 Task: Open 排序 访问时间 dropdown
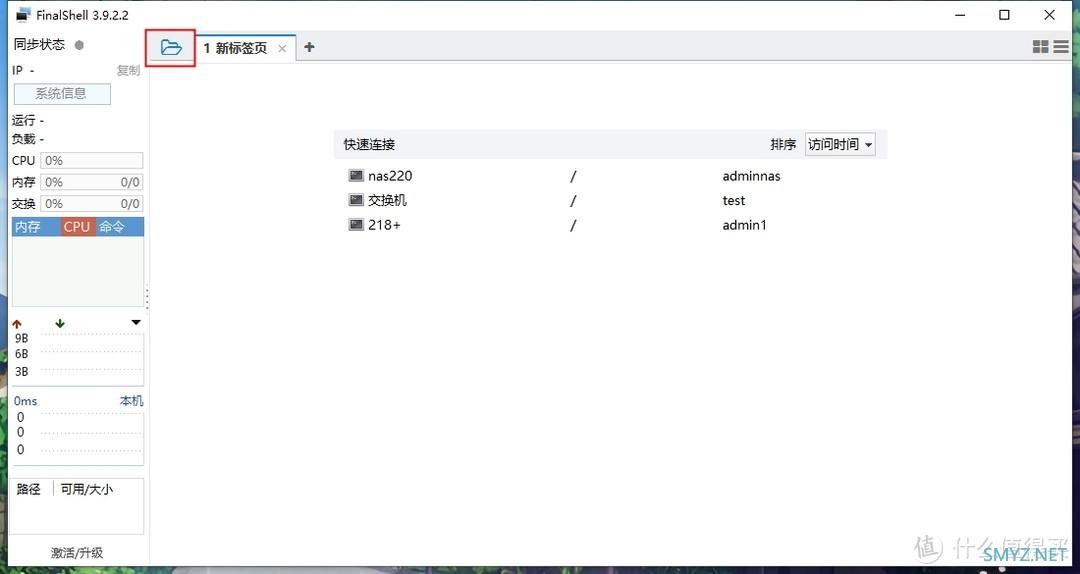[840, 144]
